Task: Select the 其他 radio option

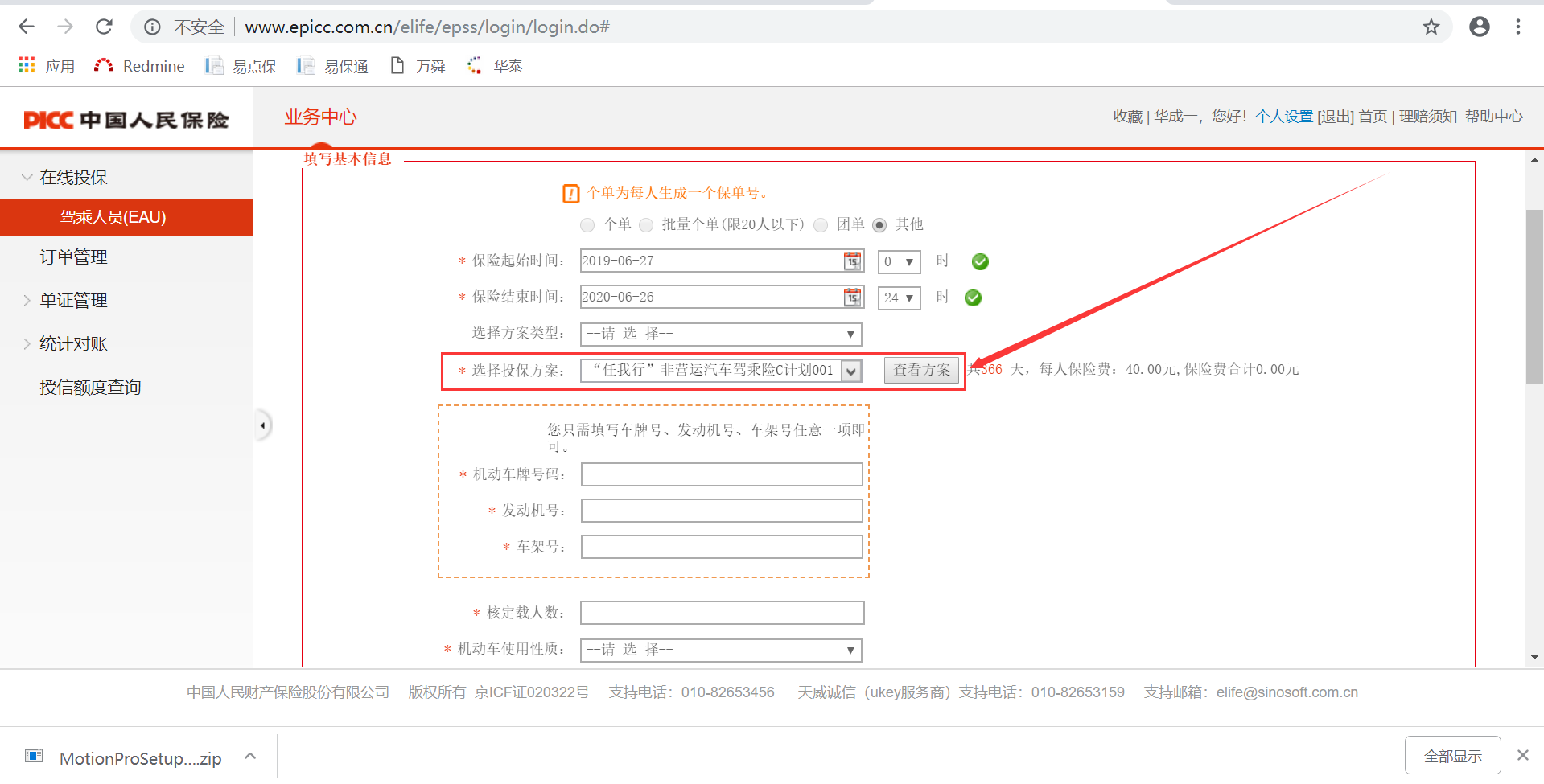Action: (880, 225)
